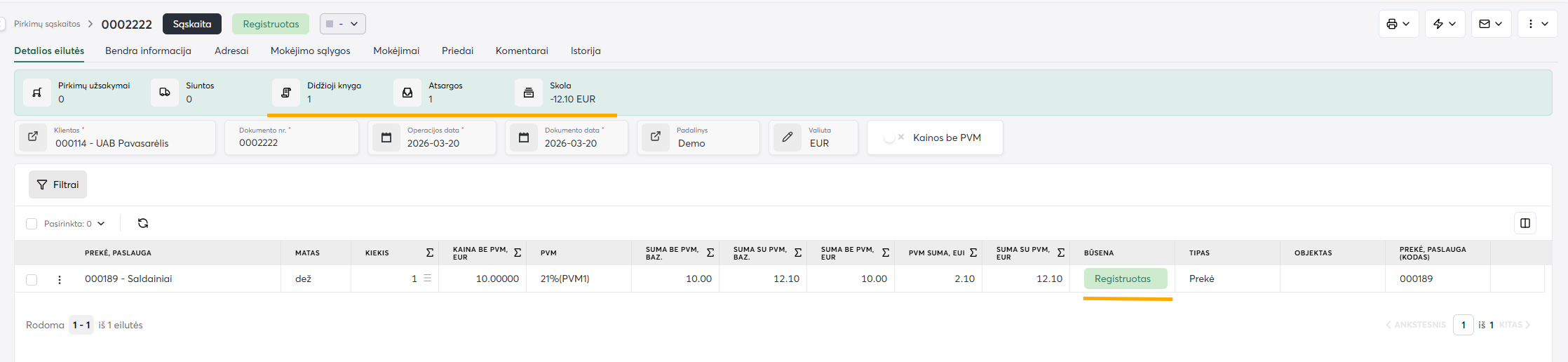Refresh the detail lines table
The height and width of the screenshot is (362, 1568).
tap(143, 223)
